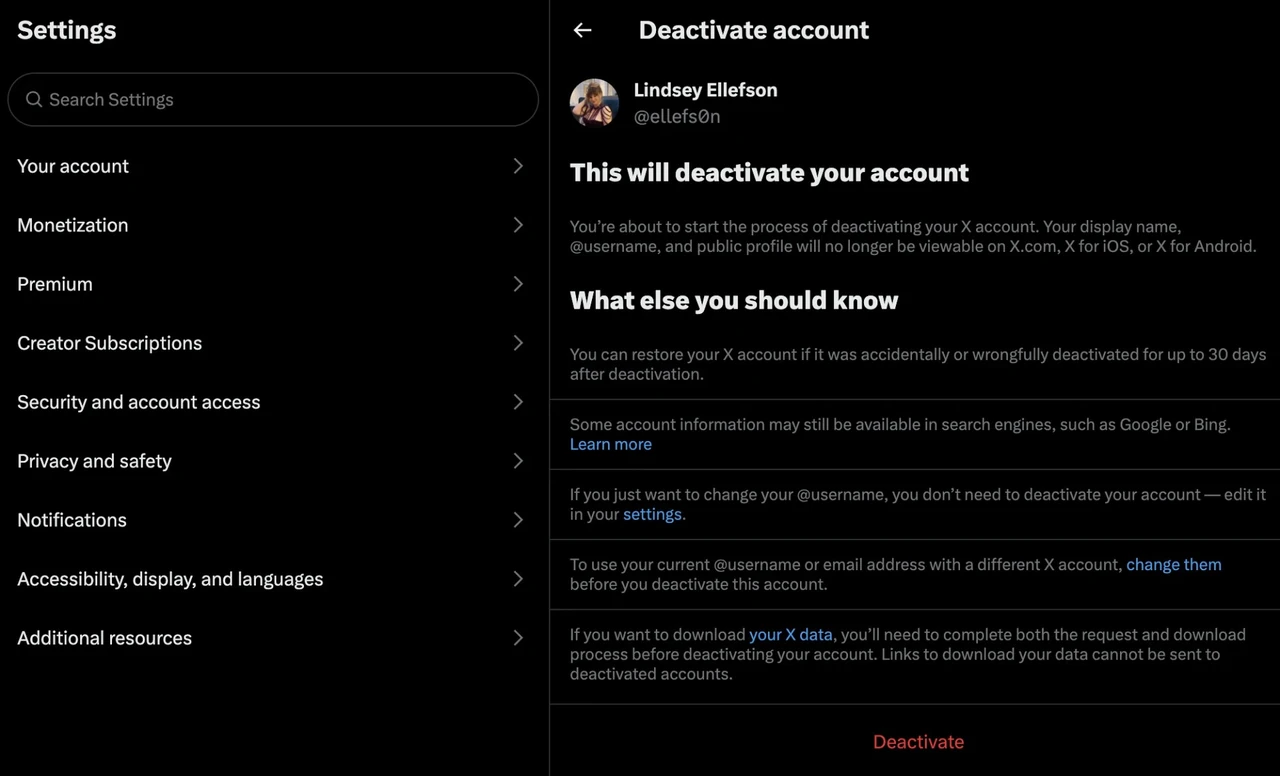Image resolution: width=1280 pixels, height=776 pixels.
Task: Go to Creator Subscriptions
Action: [x=273, y=343]
